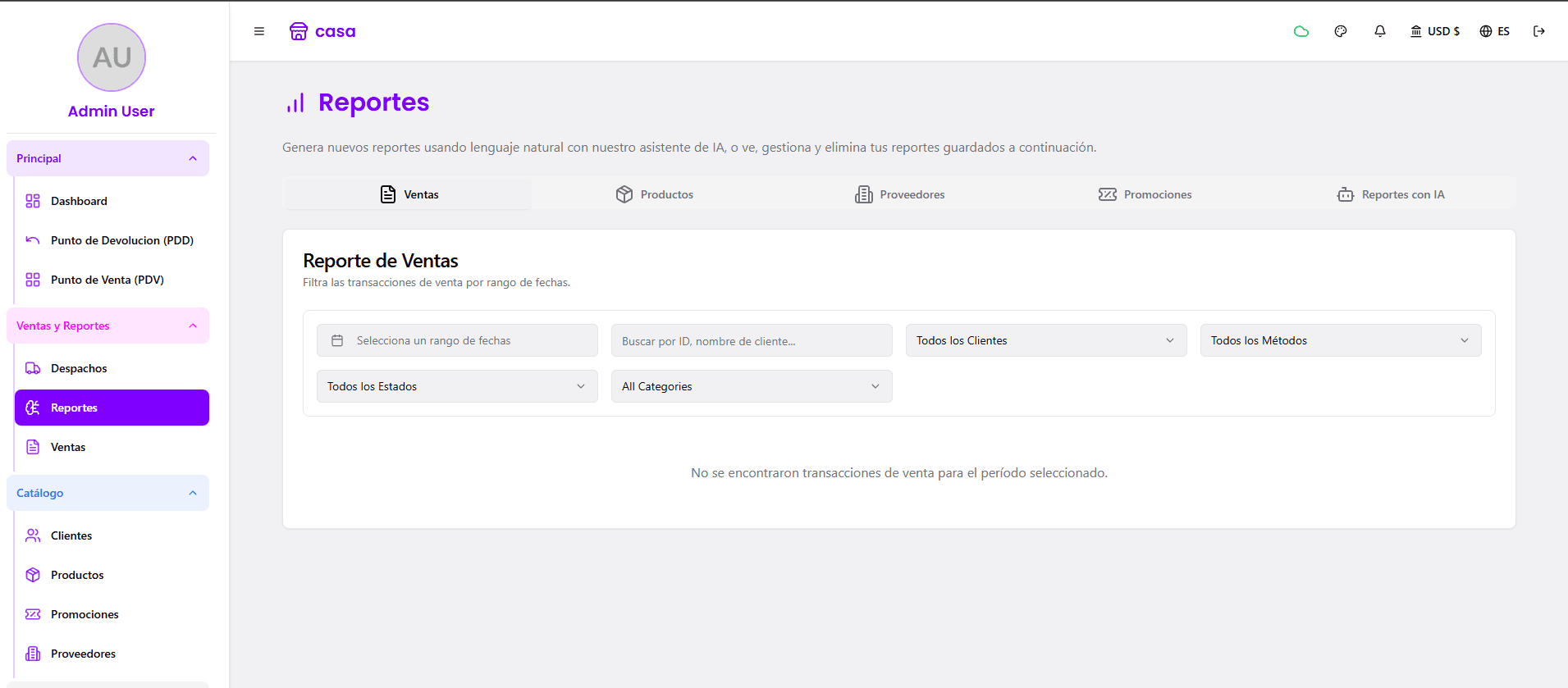Select the USD $ currency button
Viewport: 1568px width, 688px height.
1435,31
